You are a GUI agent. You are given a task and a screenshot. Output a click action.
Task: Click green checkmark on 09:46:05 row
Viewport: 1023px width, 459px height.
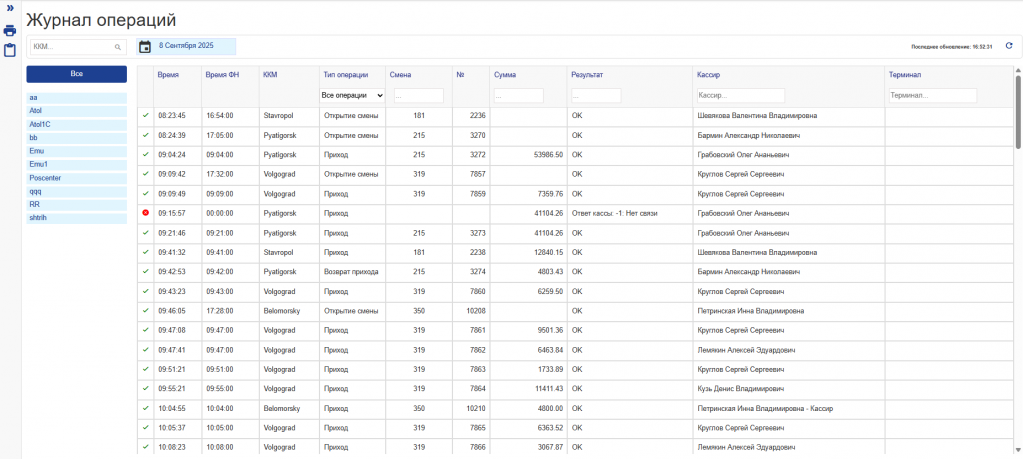145,311
